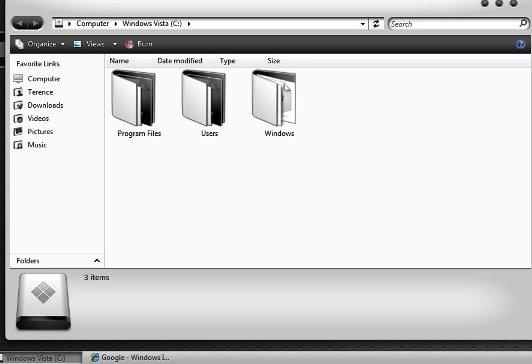This screenshot has width=532, height=364.
Task: Open Music in Favorite Links
Action: [x=37, y=145]
